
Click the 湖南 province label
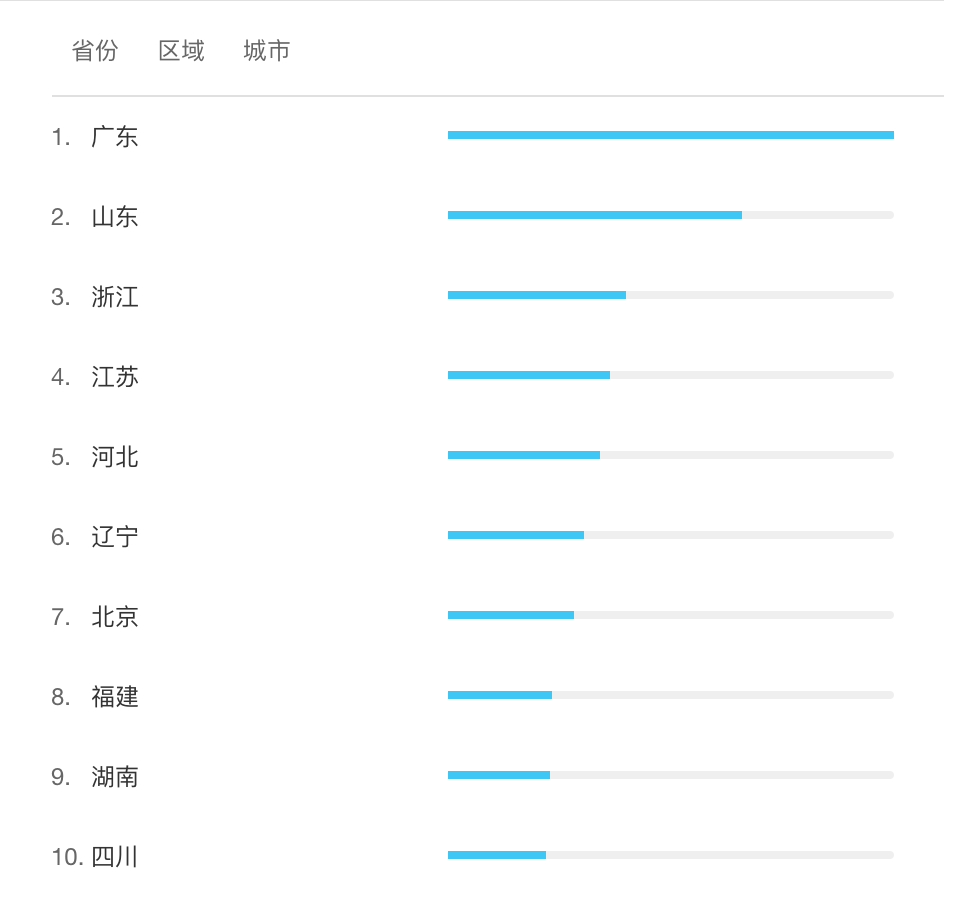coord(115,777)
